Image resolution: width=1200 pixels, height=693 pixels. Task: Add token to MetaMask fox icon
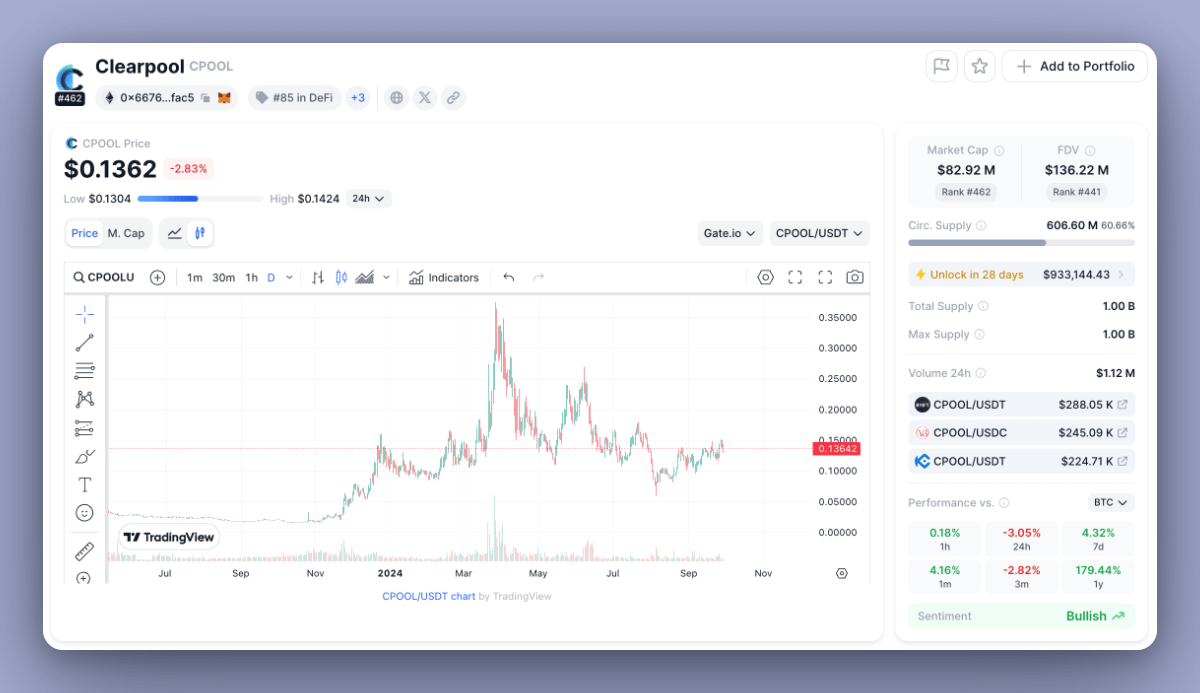pyautogui.click(x=225, y=98)
